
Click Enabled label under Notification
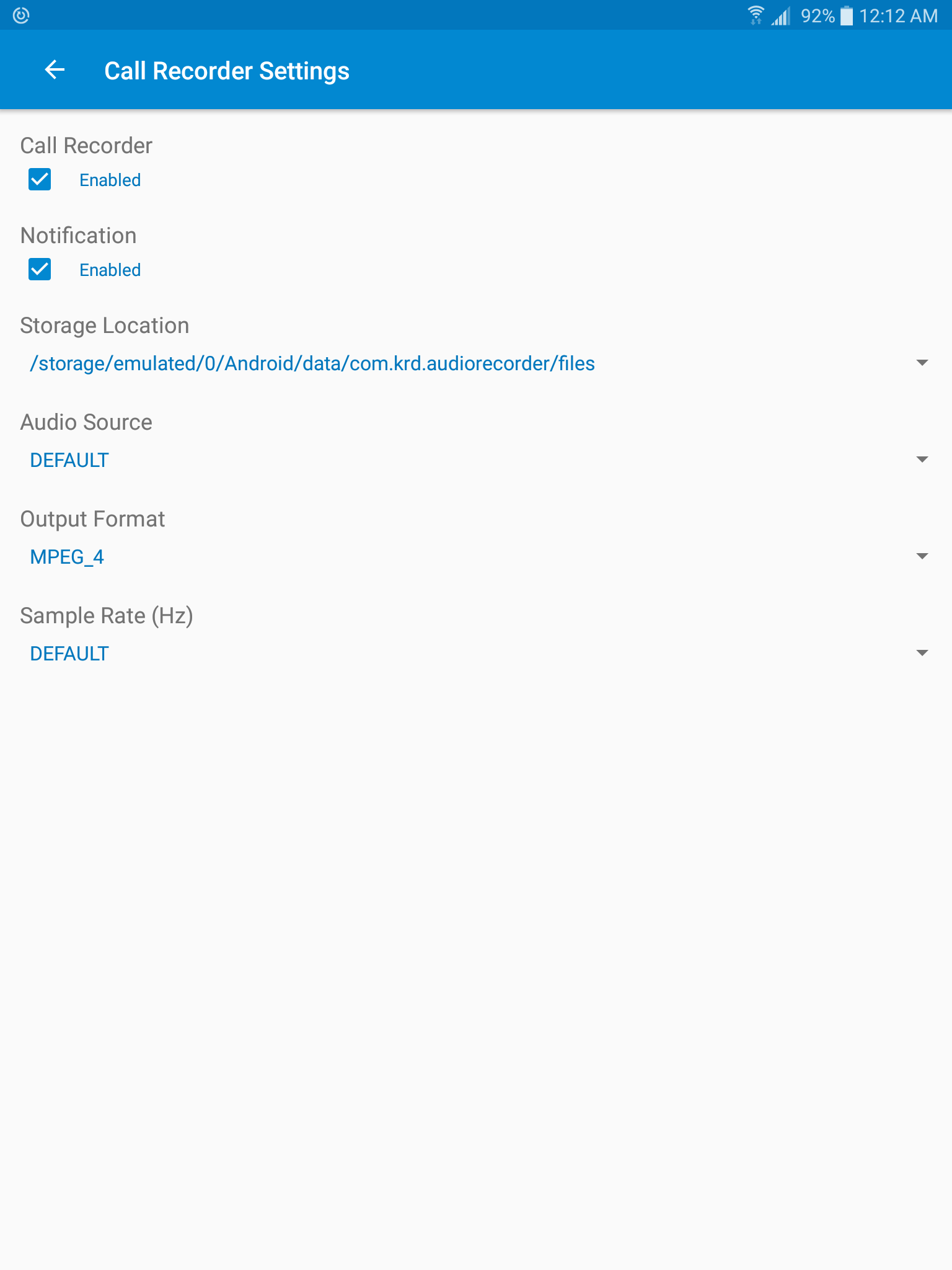click(x=110, y=270)
